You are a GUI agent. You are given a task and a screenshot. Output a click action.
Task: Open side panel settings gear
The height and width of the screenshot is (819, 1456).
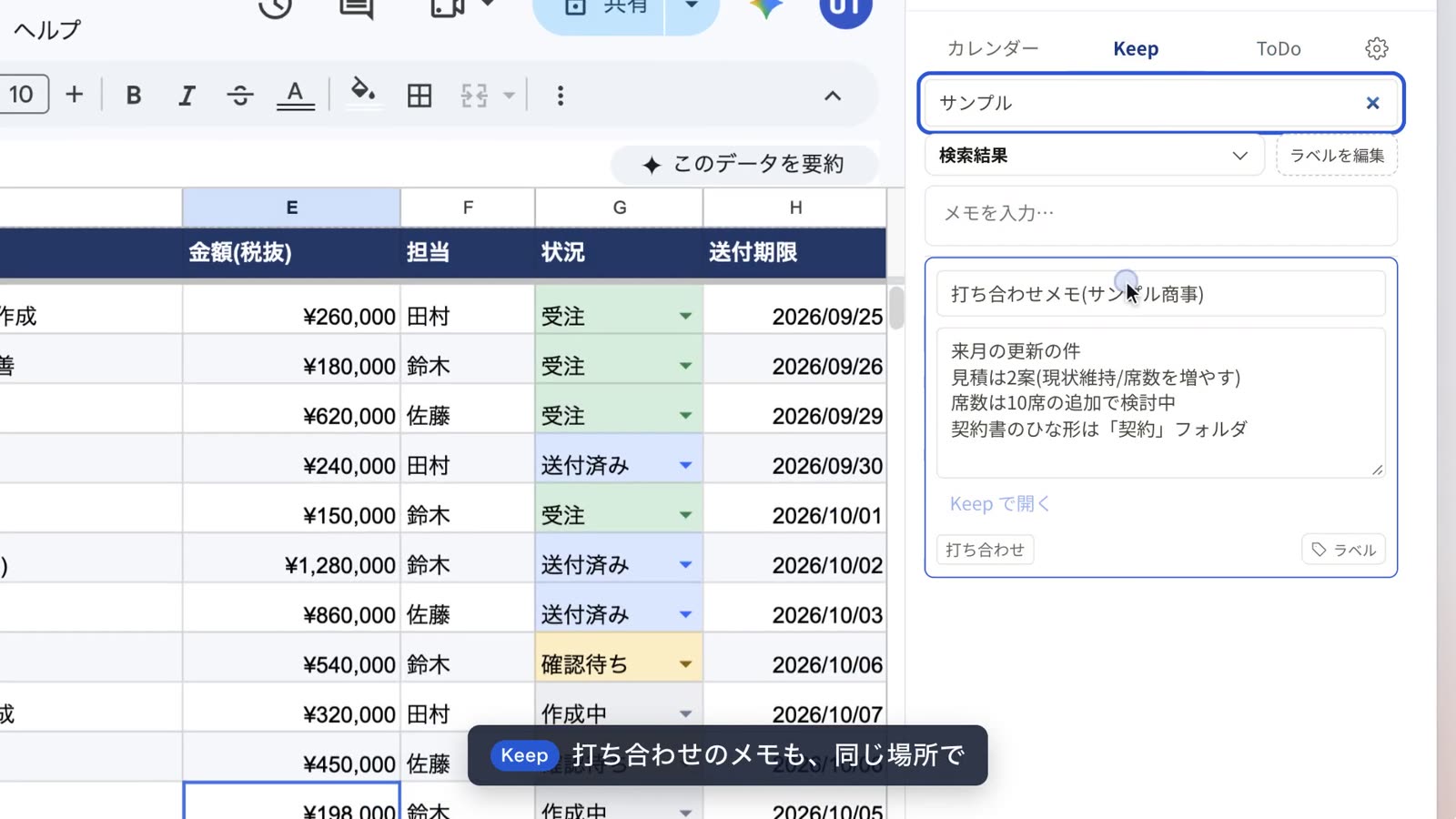pos(1377,48)
